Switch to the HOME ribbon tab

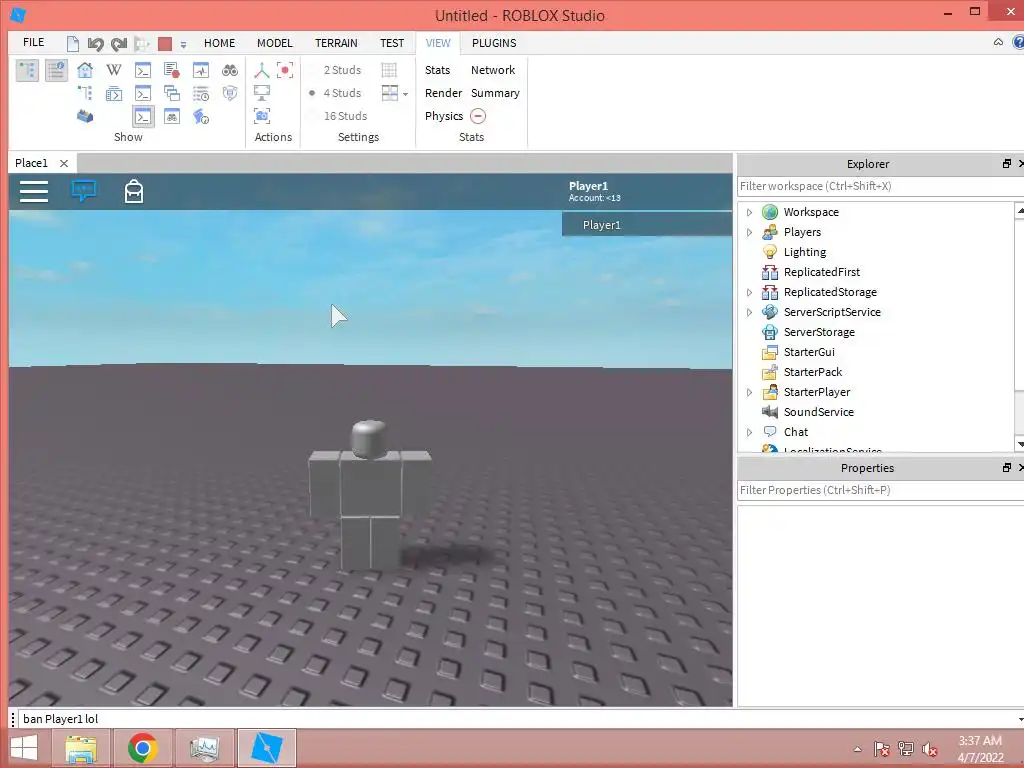coord(219,43)
